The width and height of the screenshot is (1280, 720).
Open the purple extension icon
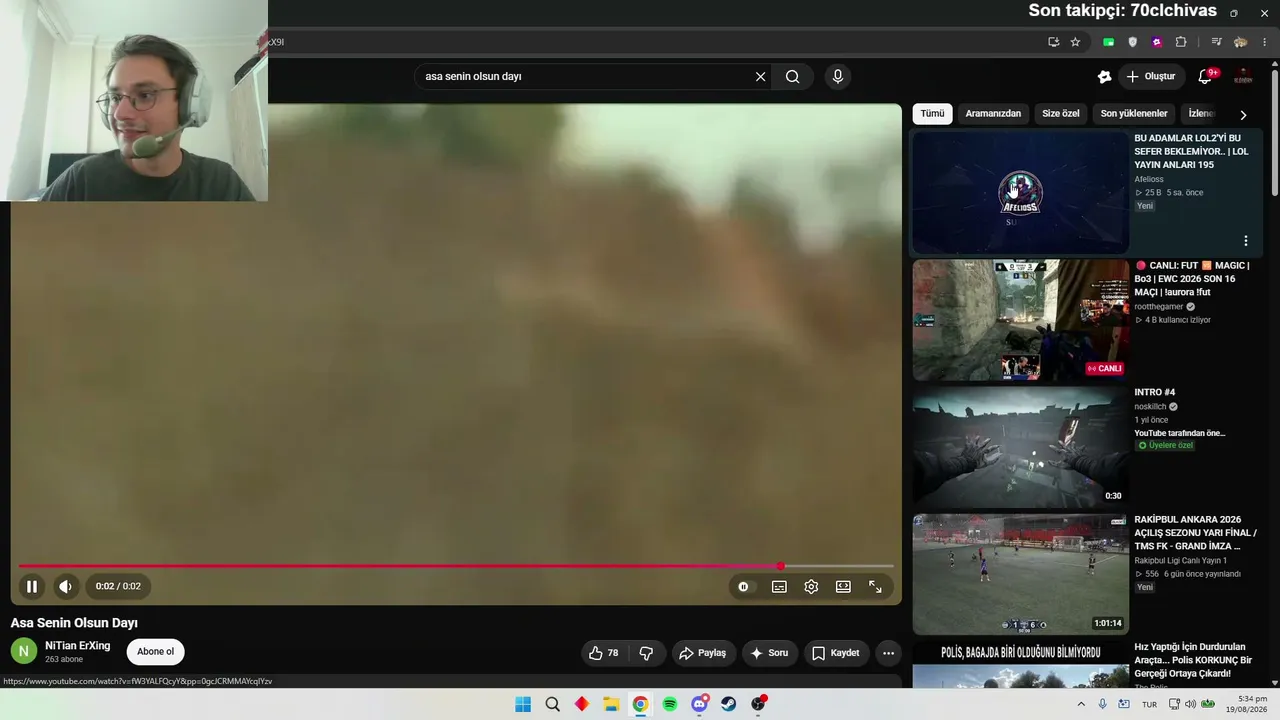coord(1157,42)
